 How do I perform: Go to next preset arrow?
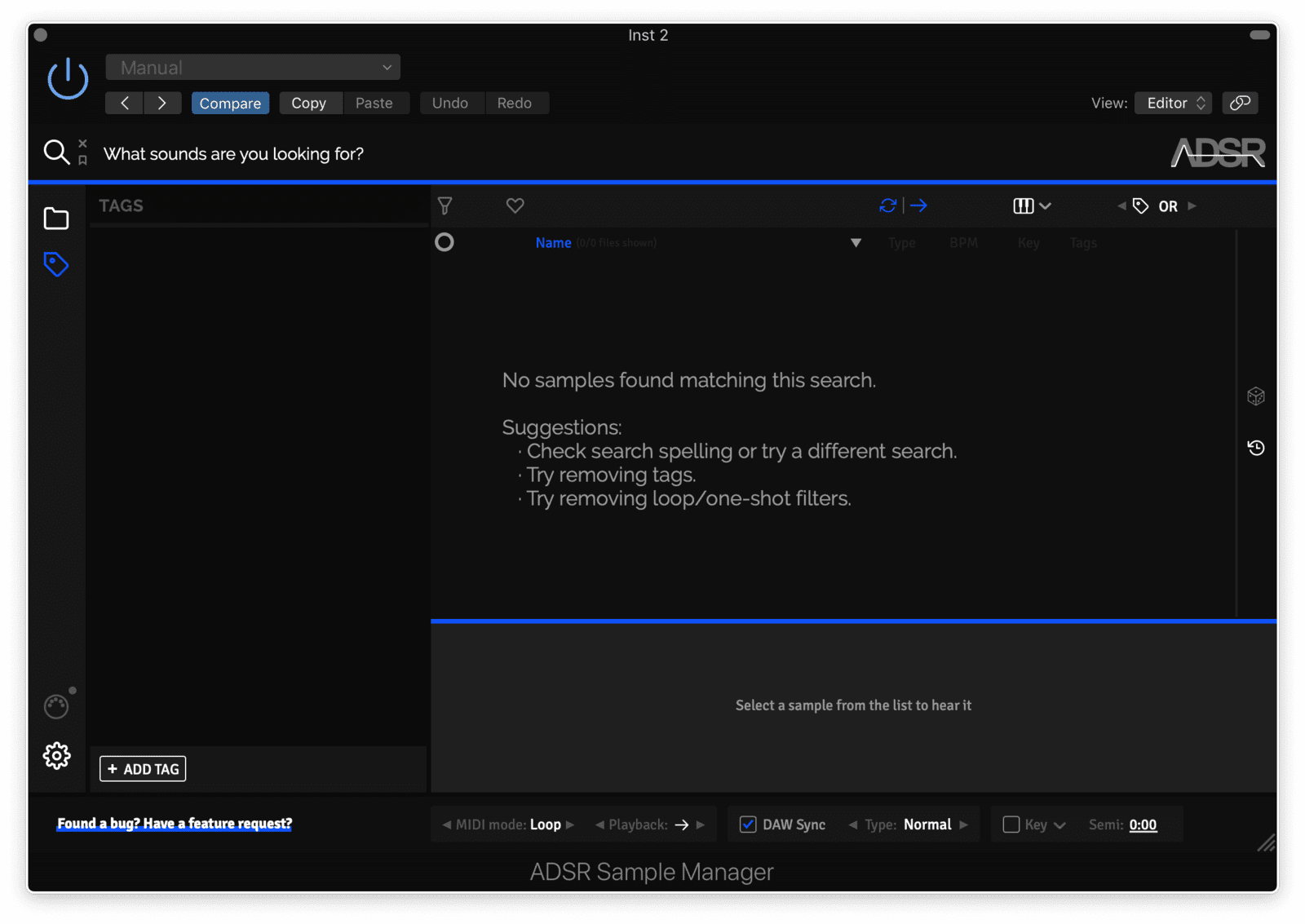coord(162,103)
